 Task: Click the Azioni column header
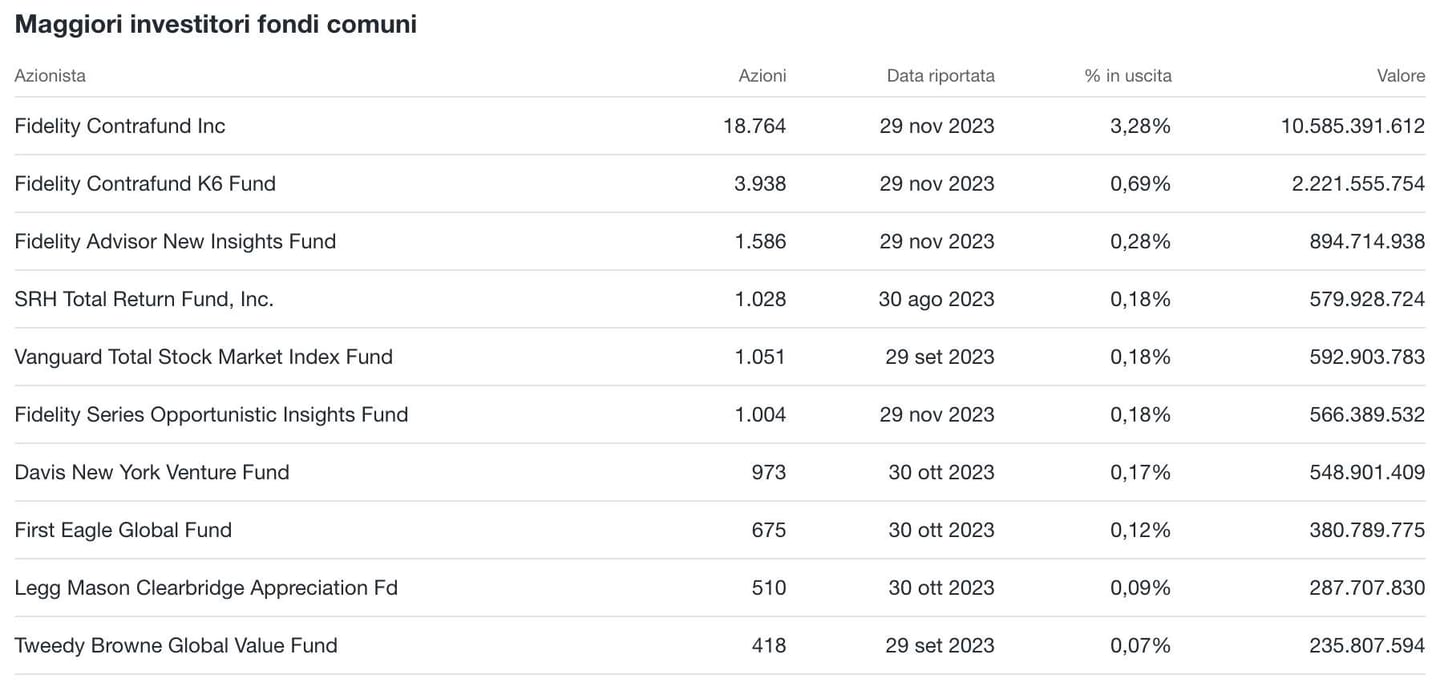coord(762,76)
